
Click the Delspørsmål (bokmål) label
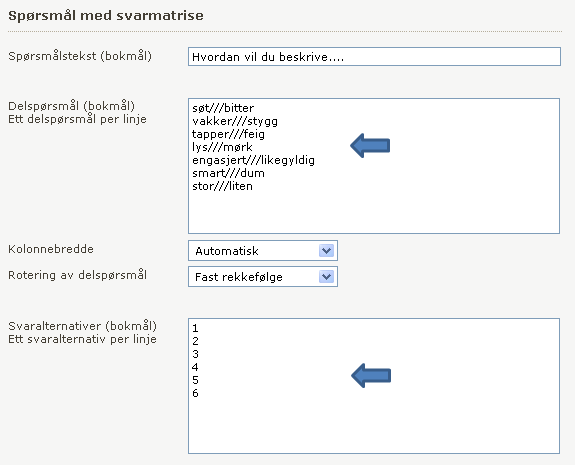tap(72, 106)
